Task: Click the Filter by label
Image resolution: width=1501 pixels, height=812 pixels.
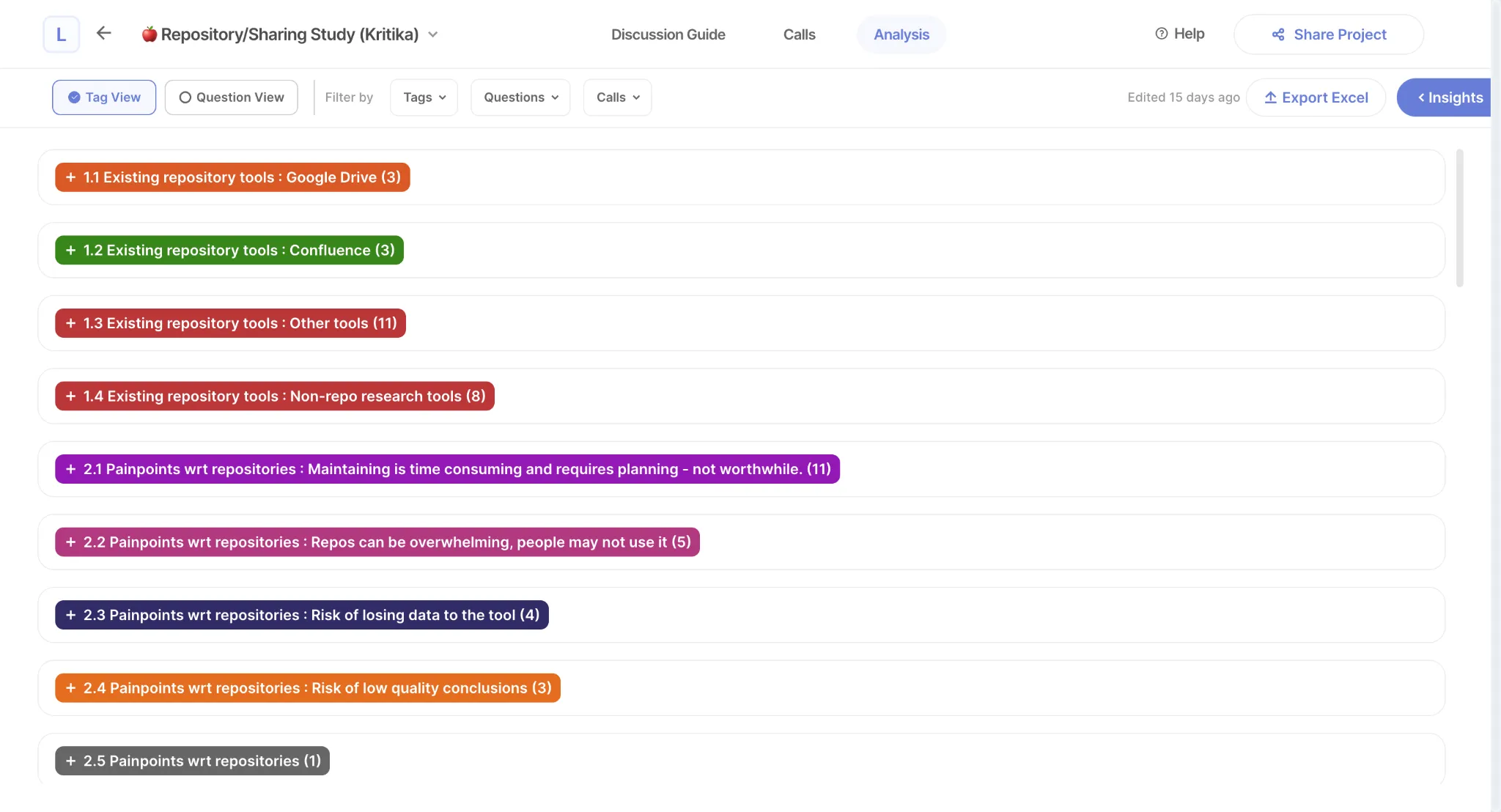Action: point(349,97)
